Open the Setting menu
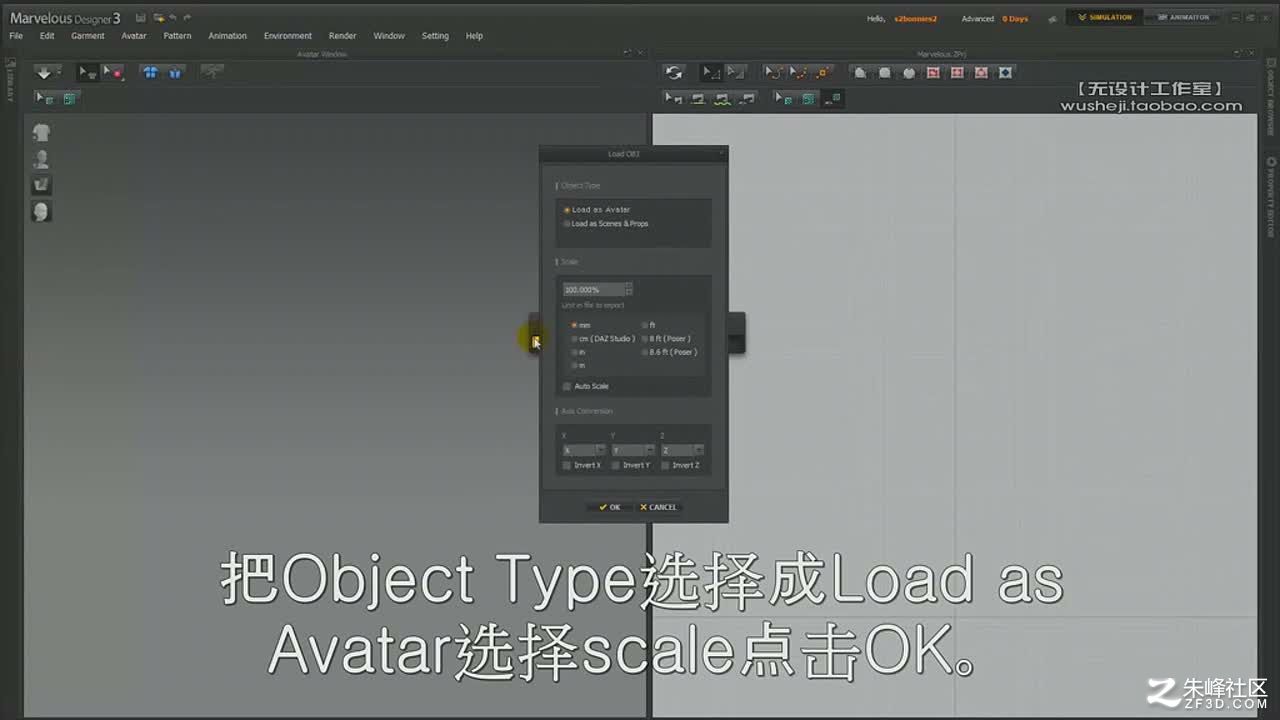The height and width of the screenshot is (720, 1280). [435, 36]
